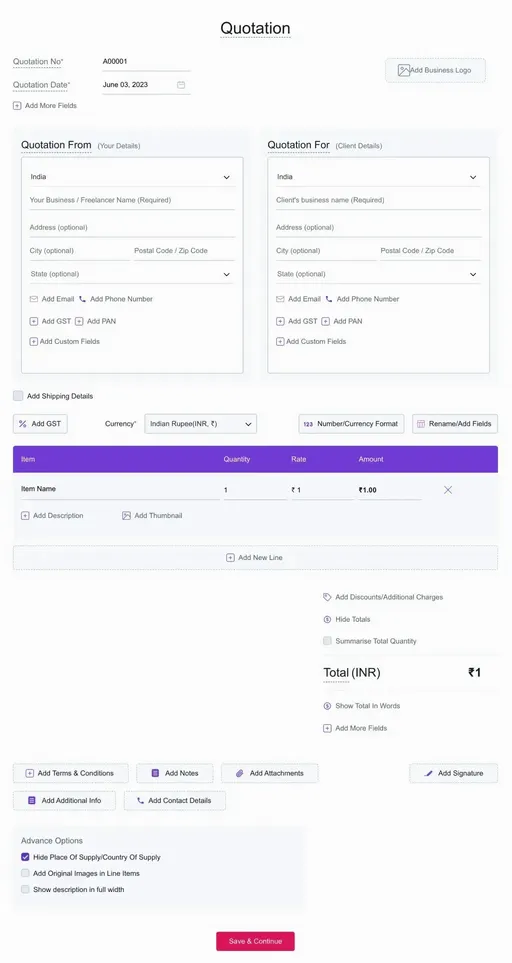Click the Add Thumbnail image icon
Viewport: 512px width, 963px height.
click(126, 515)
